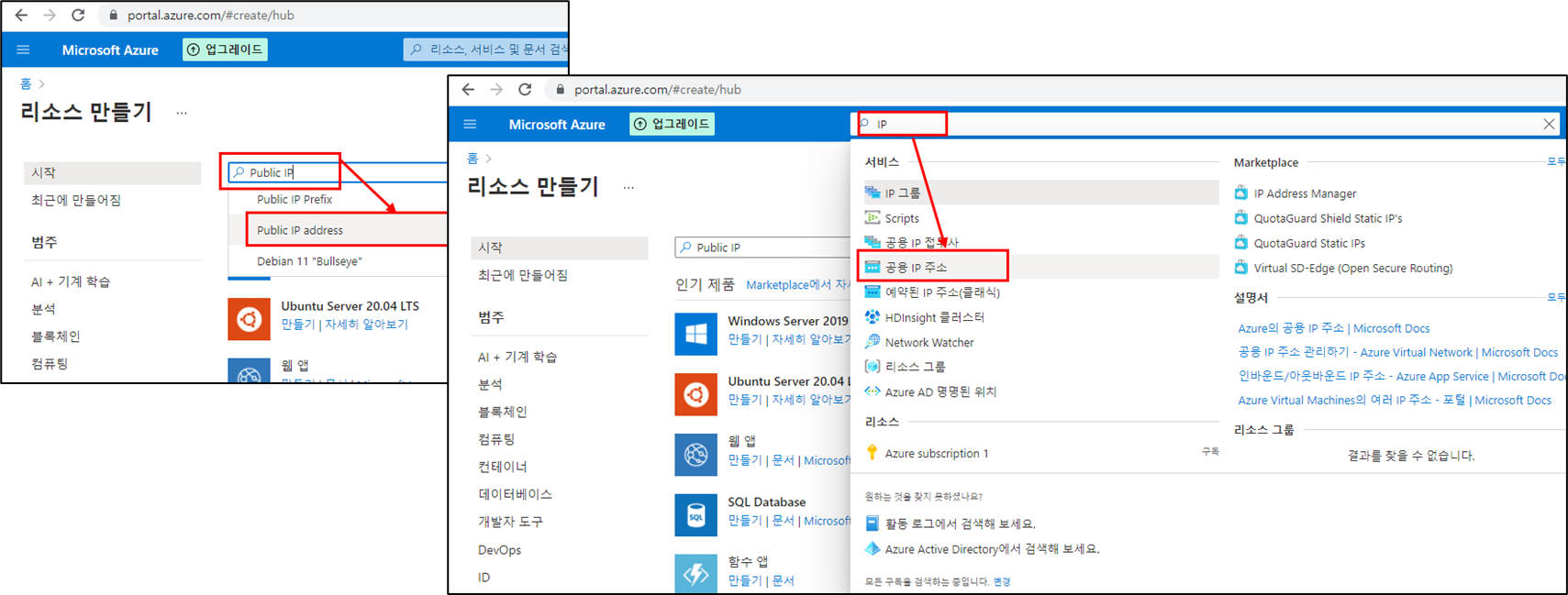Click forward arrow in left browser window
Viewport: 1568px width, 595px height.
click(50, 16)
